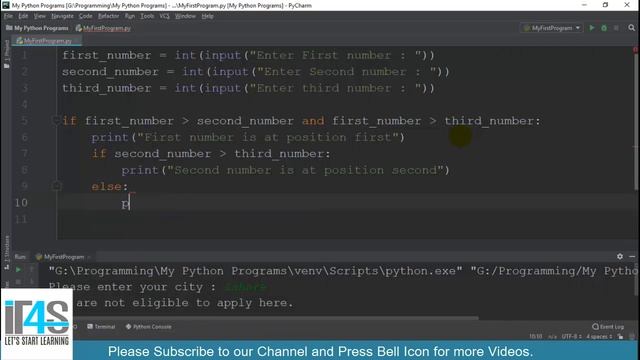640x360 pixels.
Task: Rerun program using Run panel green arrow
Action: pos(18,269)
